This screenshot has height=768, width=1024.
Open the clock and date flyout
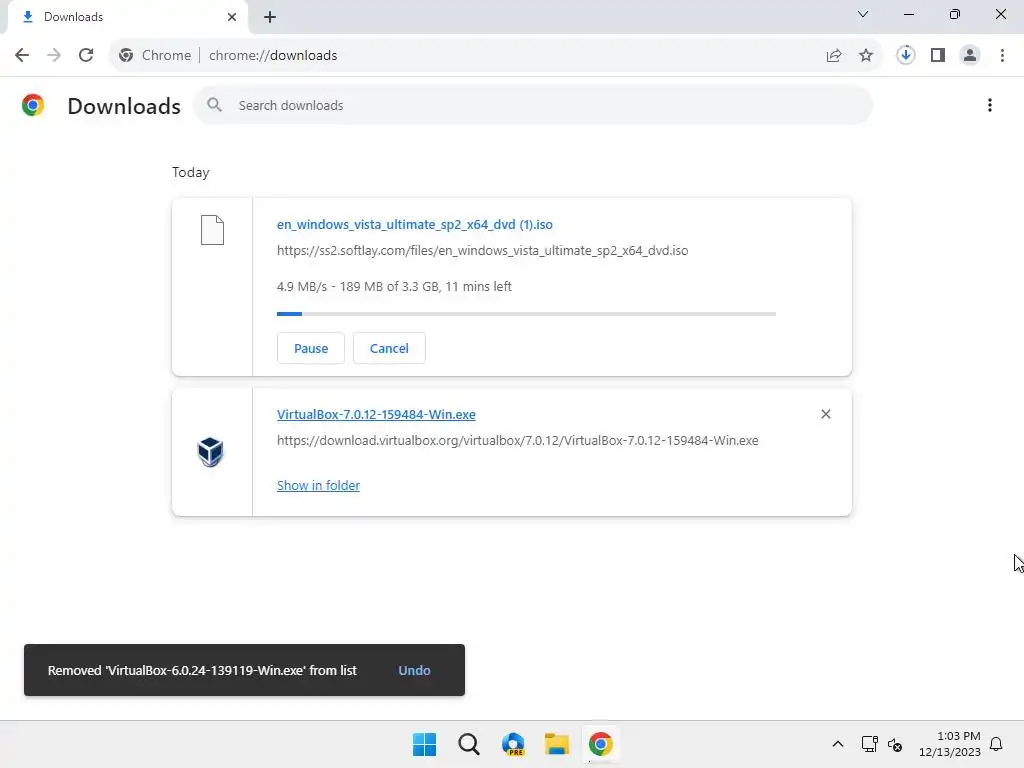click(950, 744)
